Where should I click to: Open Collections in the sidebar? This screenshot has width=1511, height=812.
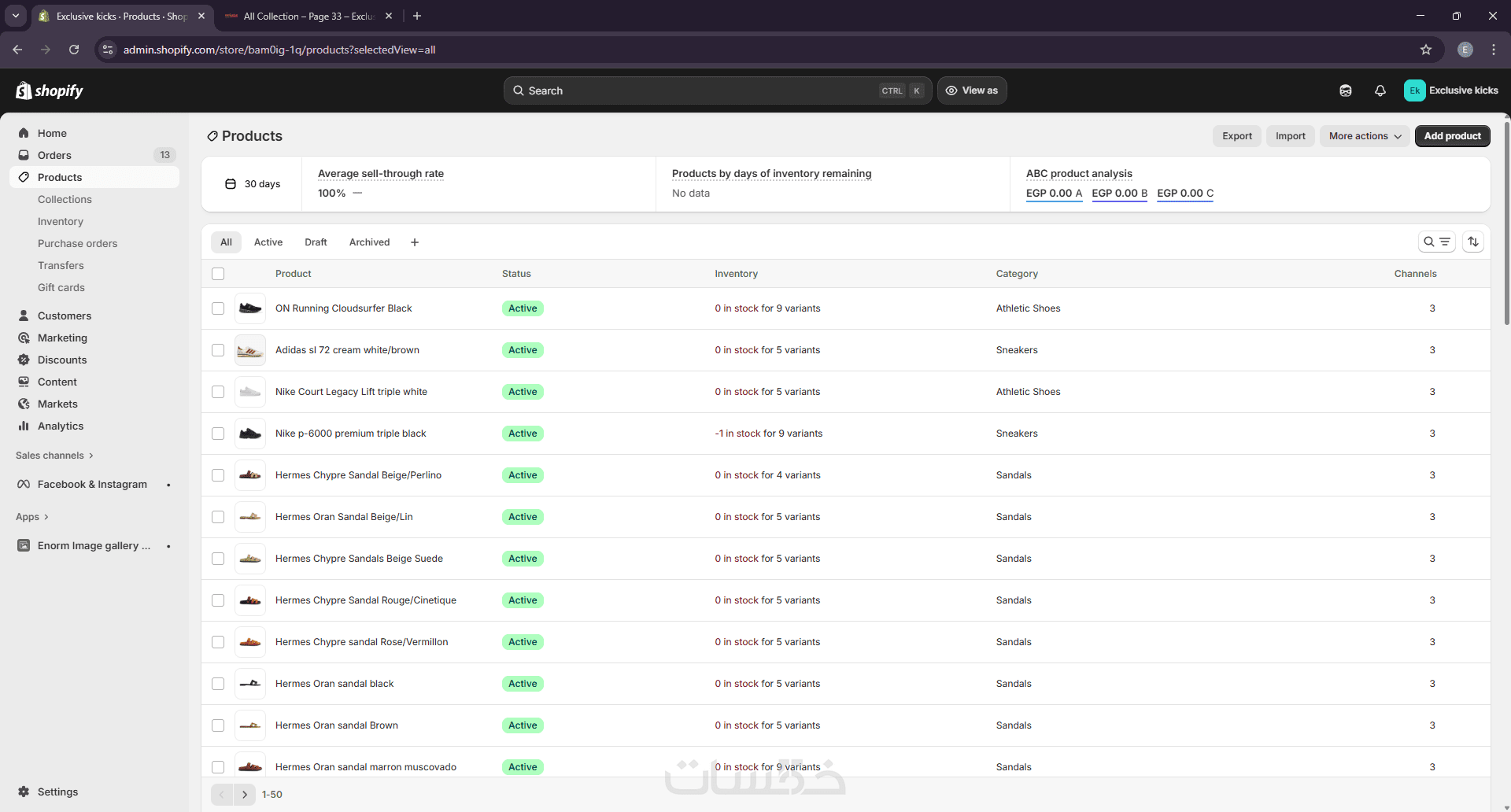pos(65,199)
